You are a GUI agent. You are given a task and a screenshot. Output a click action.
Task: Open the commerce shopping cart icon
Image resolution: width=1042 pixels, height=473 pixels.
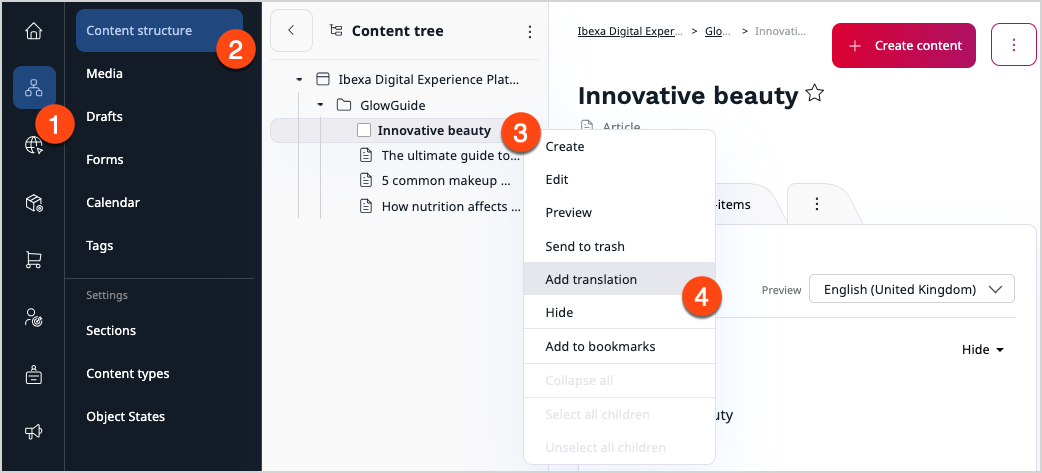coord(34,260)
